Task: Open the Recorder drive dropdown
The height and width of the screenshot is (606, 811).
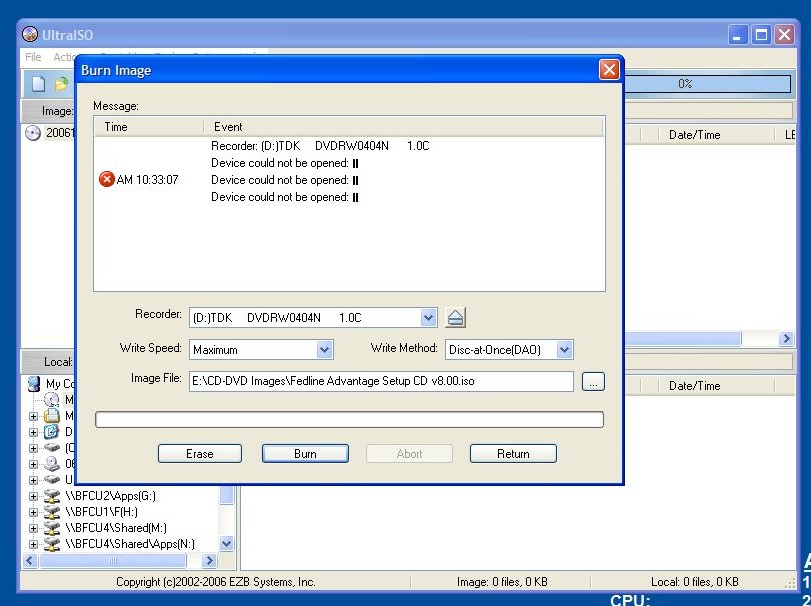Action: pos(428,317)
